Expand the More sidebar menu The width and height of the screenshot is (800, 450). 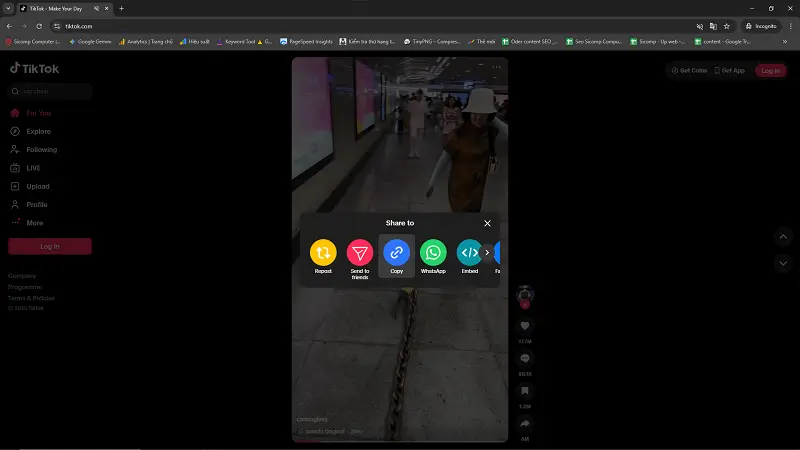coord(27,223)
